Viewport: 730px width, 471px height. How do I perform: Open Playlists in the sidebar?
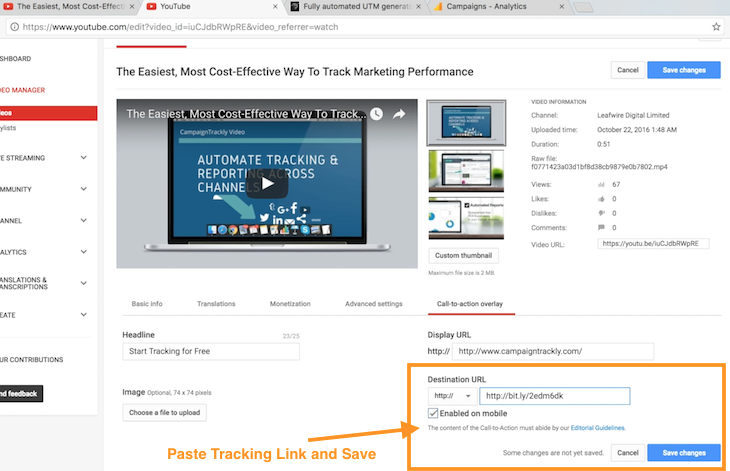[x=8, y=128]
